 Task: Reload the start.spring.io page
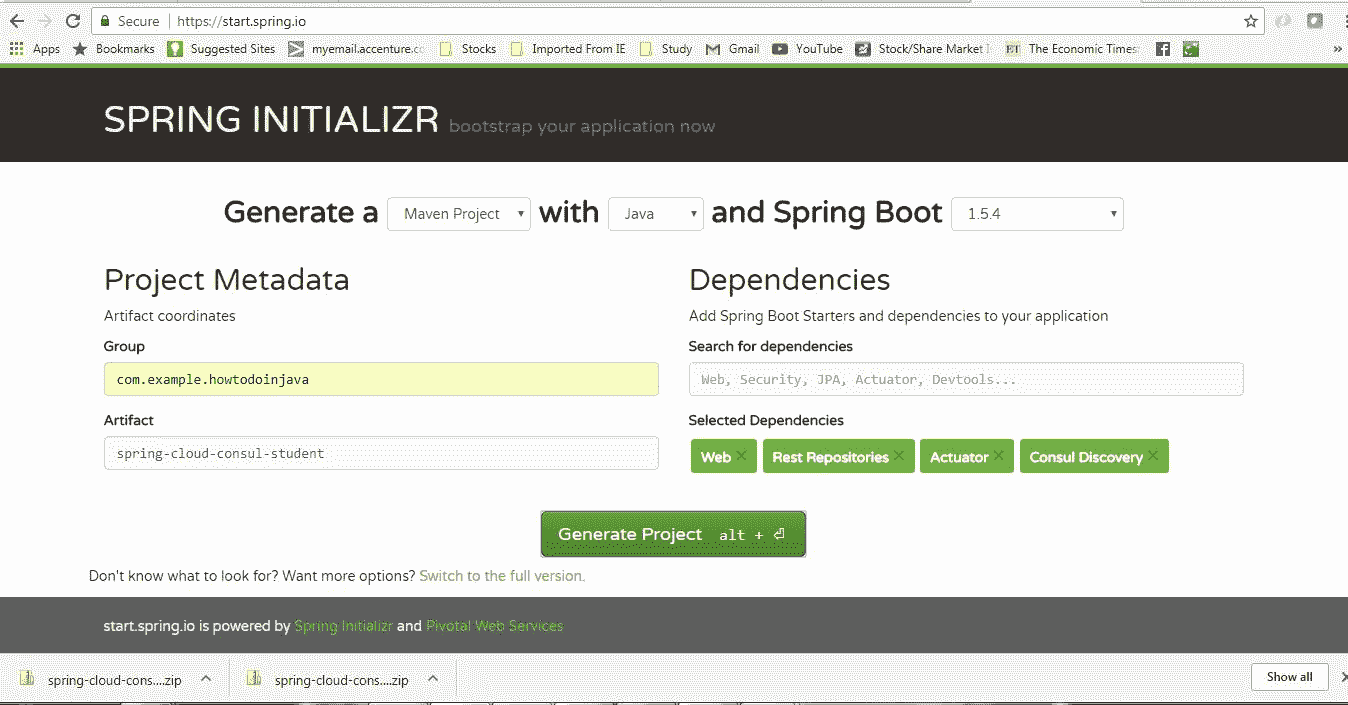(x=73, y=20)
